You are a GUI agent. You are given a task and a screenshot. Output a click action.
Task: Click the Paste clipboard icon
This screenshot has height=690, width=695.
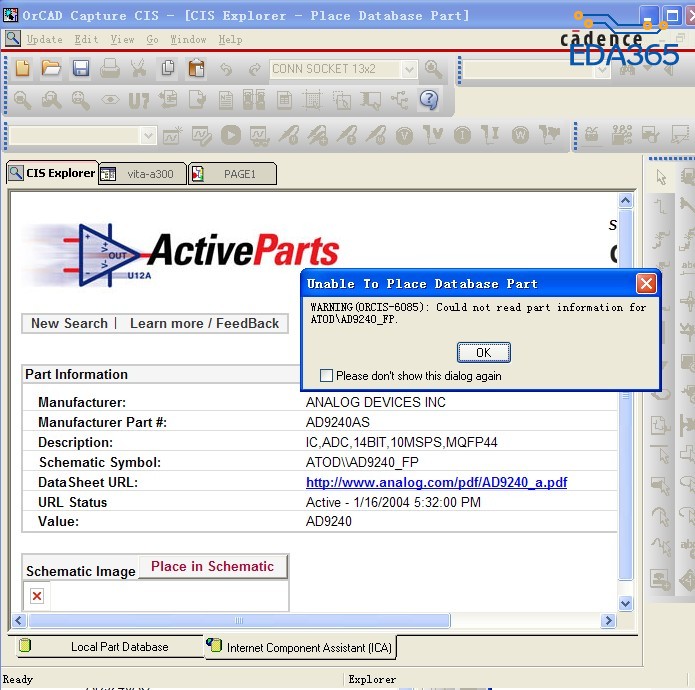pyautogui.click(x=196, y=69)
